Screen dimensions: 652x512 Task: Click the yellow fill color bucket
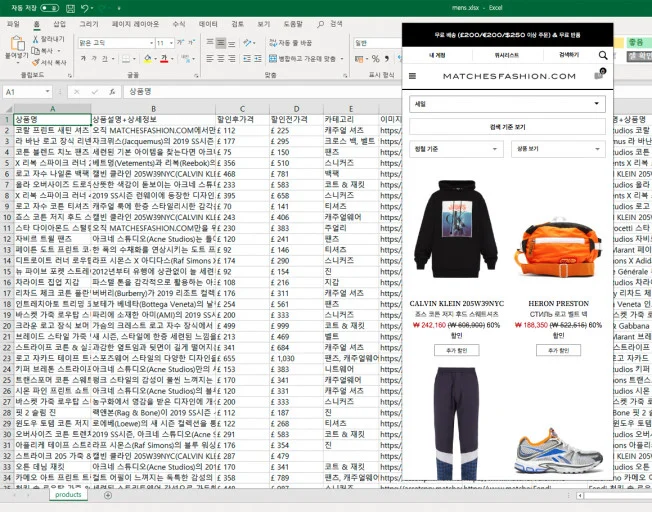click(x=148, y=59)
